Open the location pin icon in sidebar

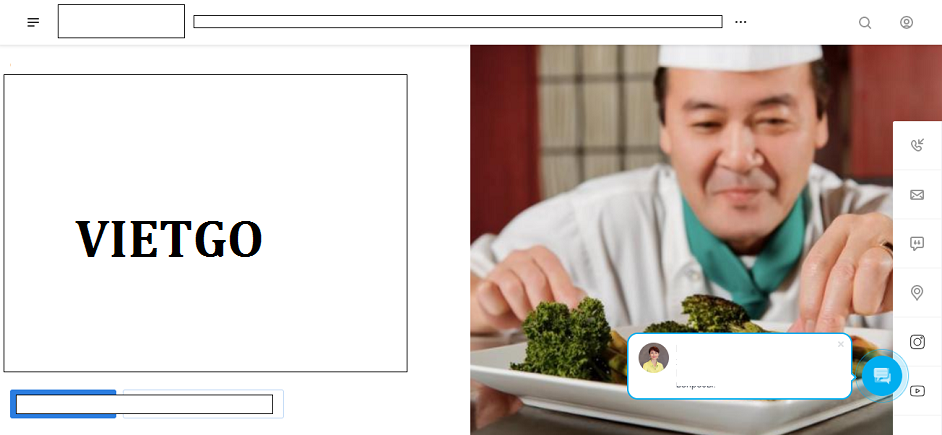click(x=917, y=293)
